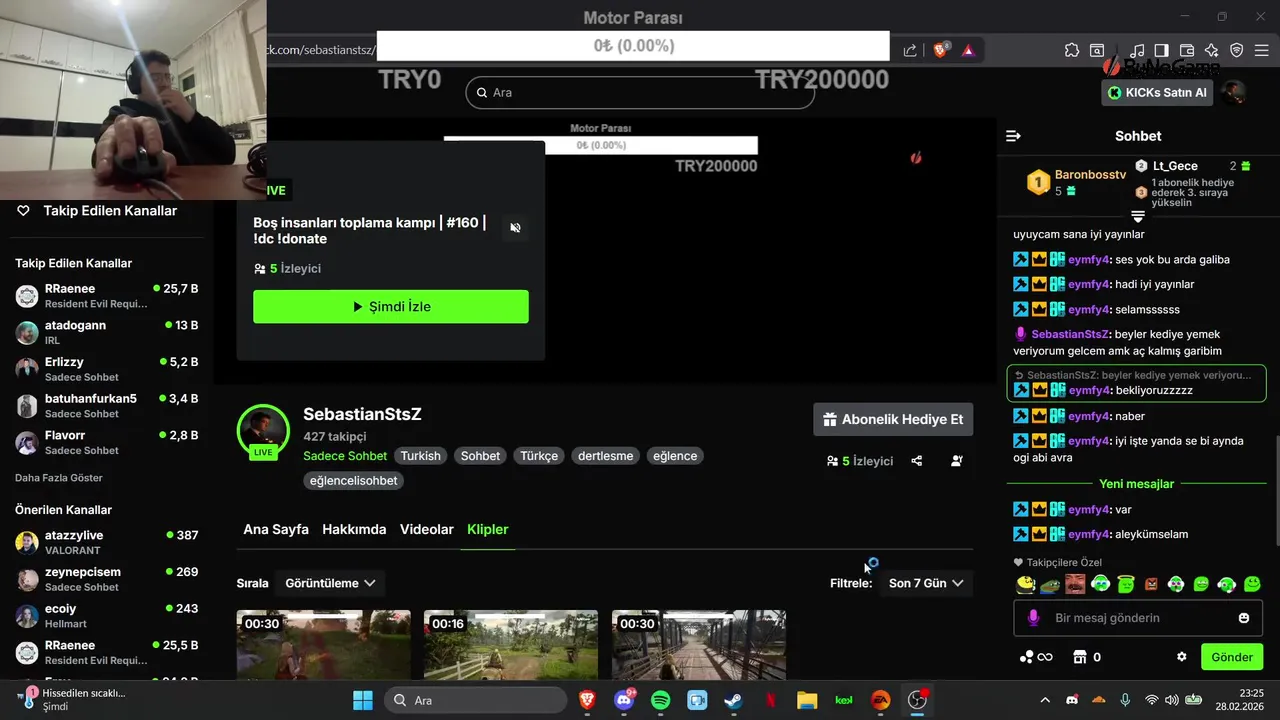Focus the Ara search field
Image resolution: width=1280 pixels, height=720 pixels.
(x=640, y=92)
